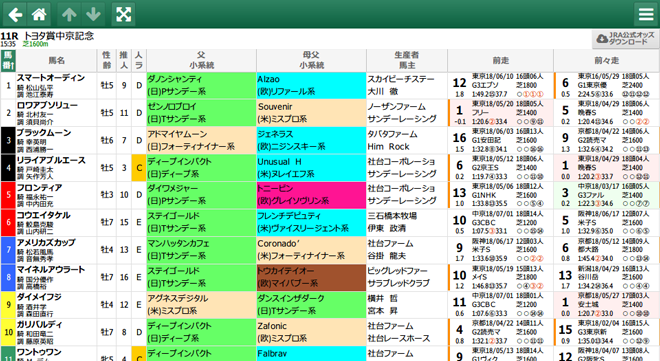The image size is (660, 361).
Task: Select sire cell ゼンノロブロイ
Action: coord(201,113)
